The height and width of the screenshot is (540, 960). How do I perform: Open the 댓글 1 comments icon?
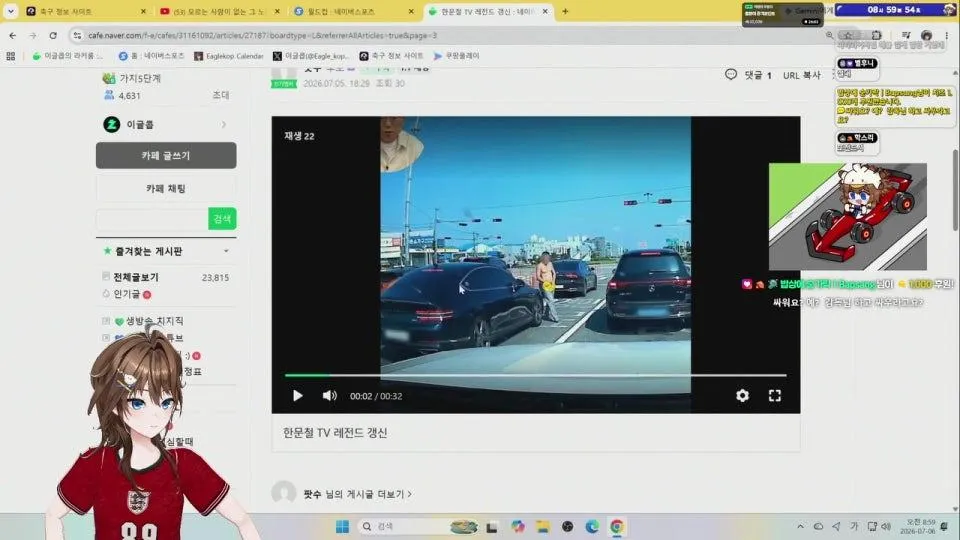click(730, 75)
